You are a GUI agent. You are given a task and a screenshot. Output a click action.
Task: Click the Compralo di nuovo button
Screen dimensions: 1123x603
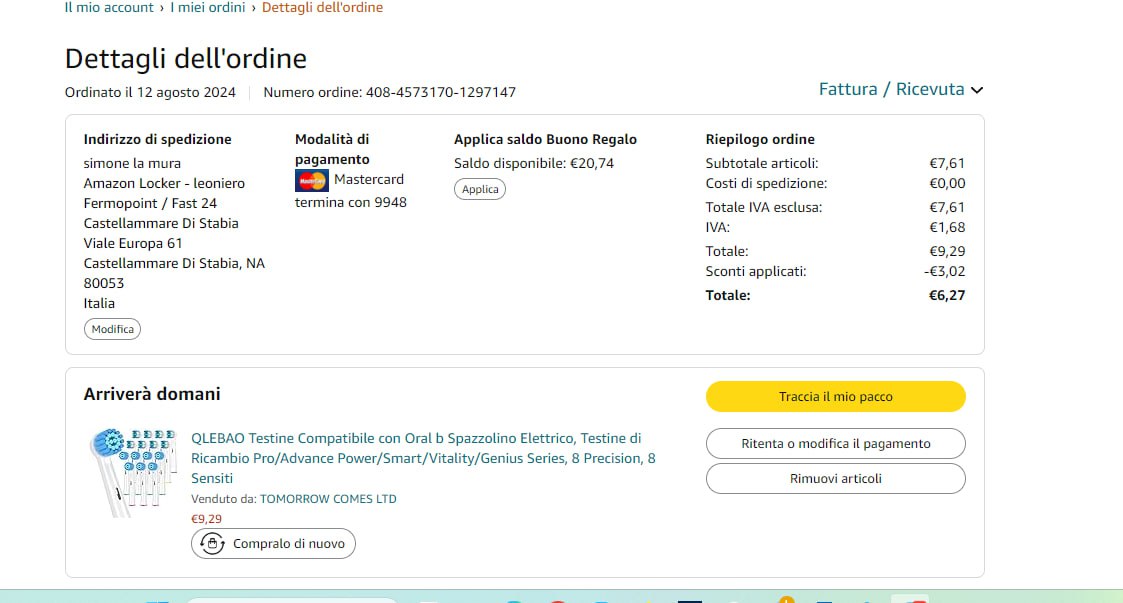click(x=273, y=544)
